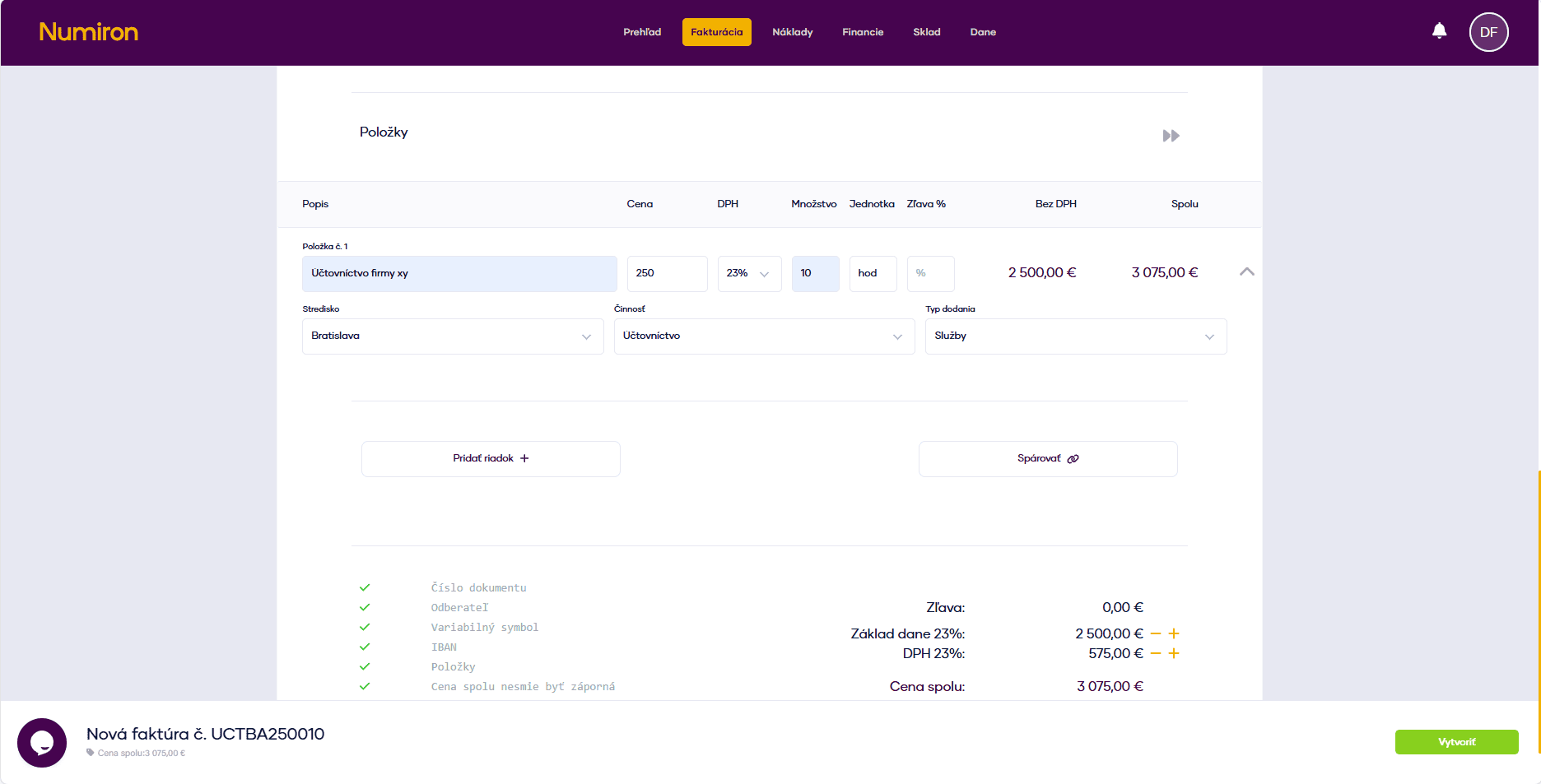This screenshot has width=1541, height=784.
Task: Click plus icon next to DPH 23% amount
Action: [x=1174, y=653]
